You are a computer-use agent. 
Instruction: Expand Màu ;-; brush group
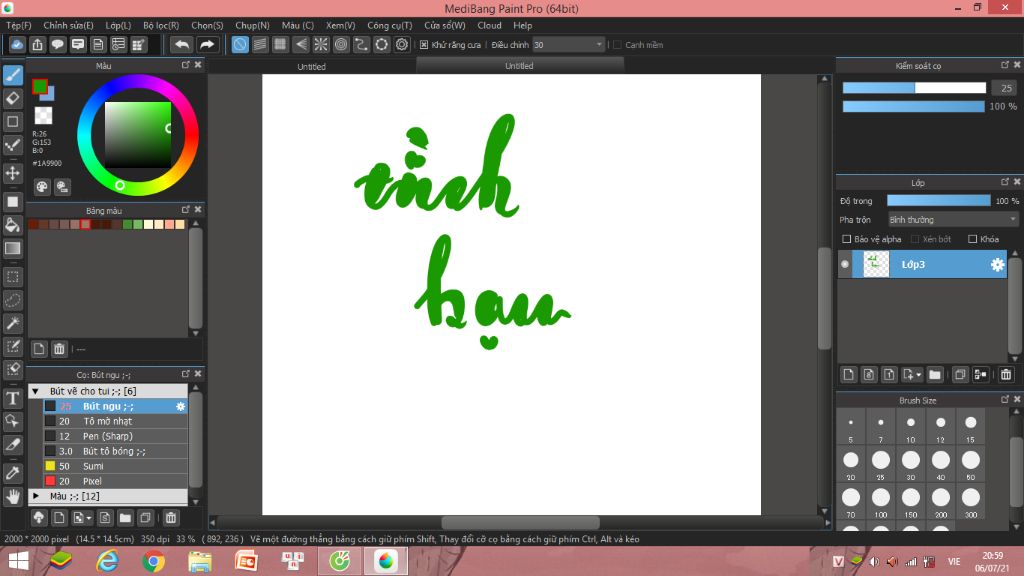pos(36,496)
